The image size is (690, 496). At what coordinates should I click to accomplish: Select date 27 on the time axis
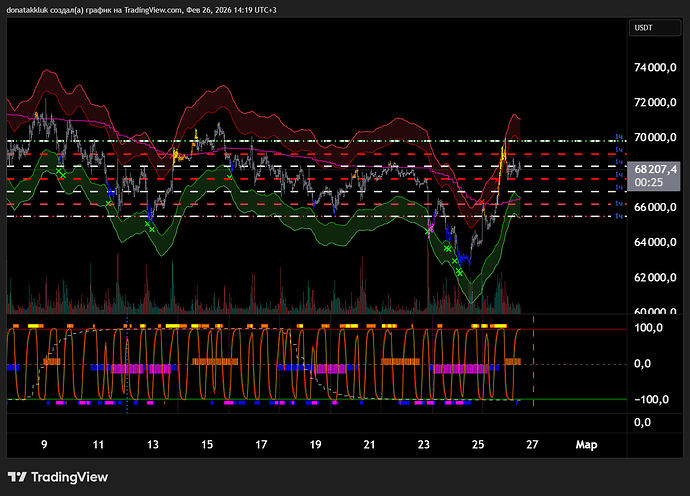pyautogui.click(x=531, y=443)
